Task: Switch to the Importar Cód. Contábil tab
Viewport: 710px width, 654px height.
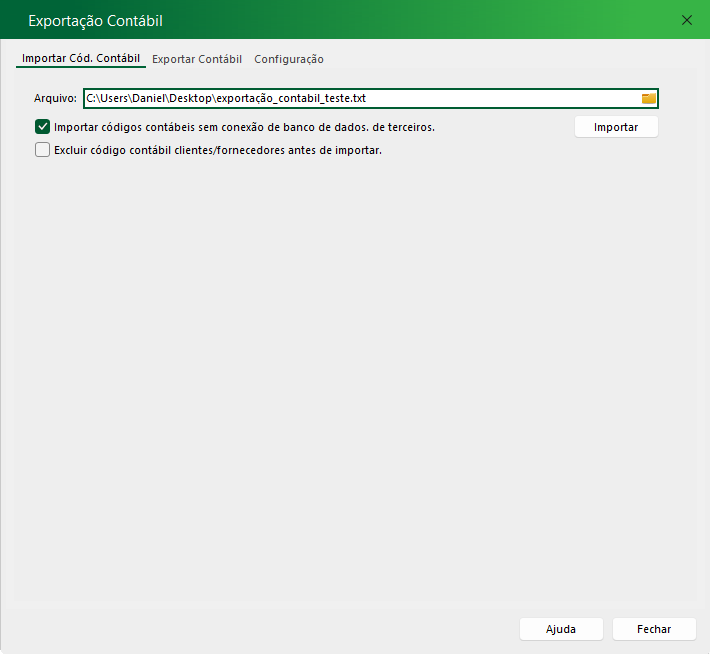Action: pos(81,59)
